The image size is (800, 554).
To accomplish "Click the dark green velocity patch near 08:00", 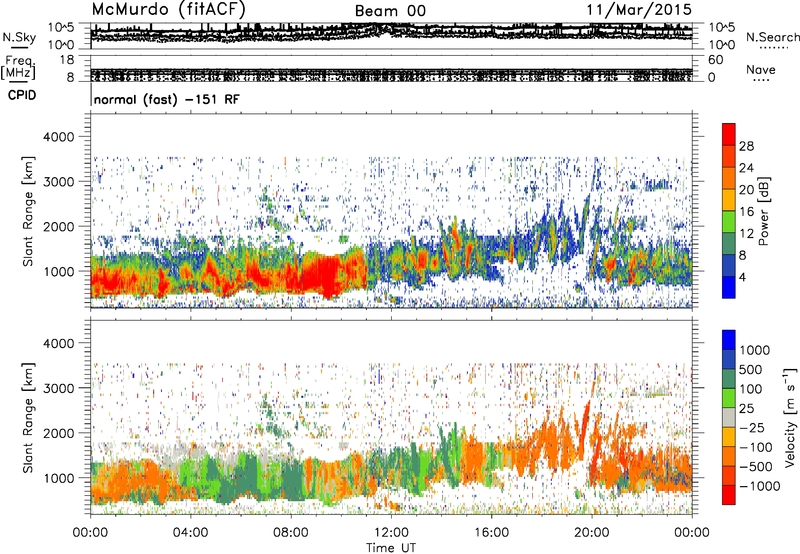I will pos(291,482).
